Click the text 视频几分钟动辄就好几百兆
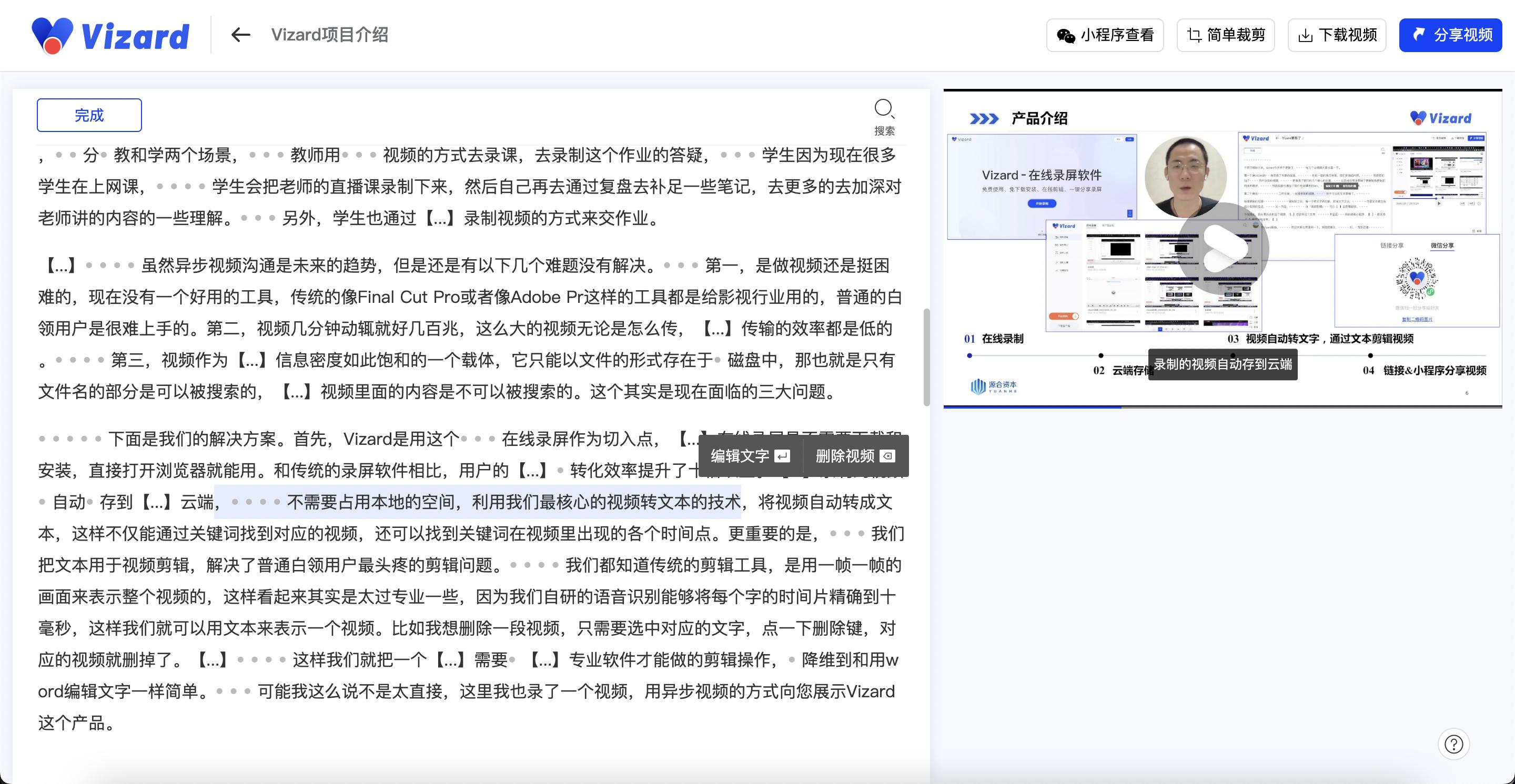This screenshot has width=1515, height=784. [358, 329]
